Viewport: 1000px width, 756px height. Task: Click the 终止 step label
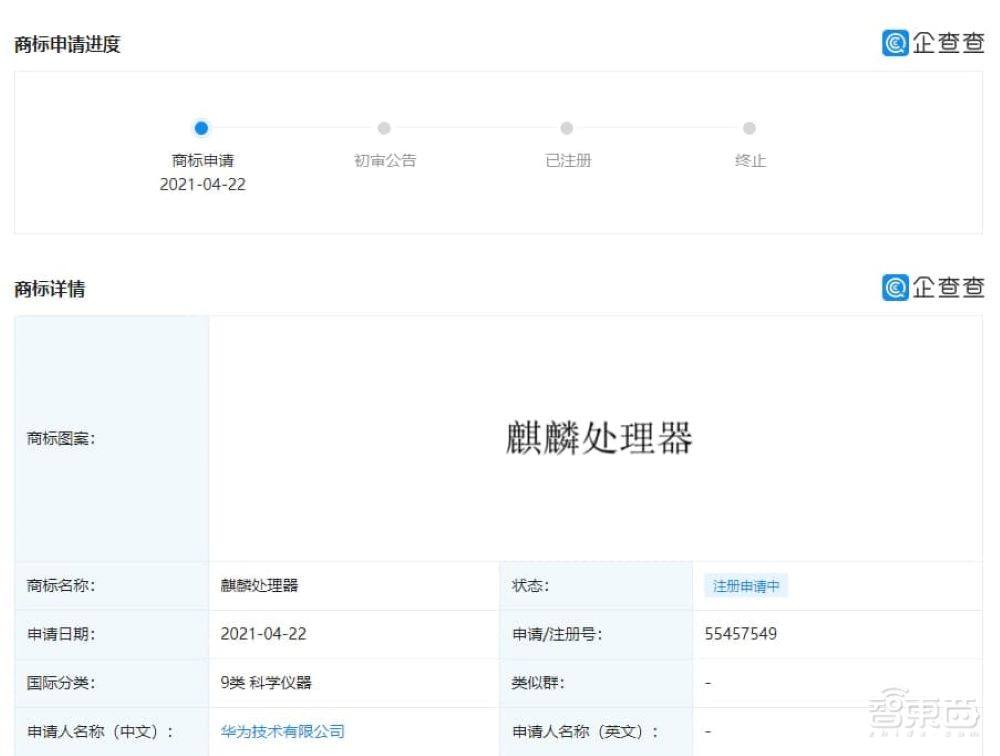(x=750, y=160)
